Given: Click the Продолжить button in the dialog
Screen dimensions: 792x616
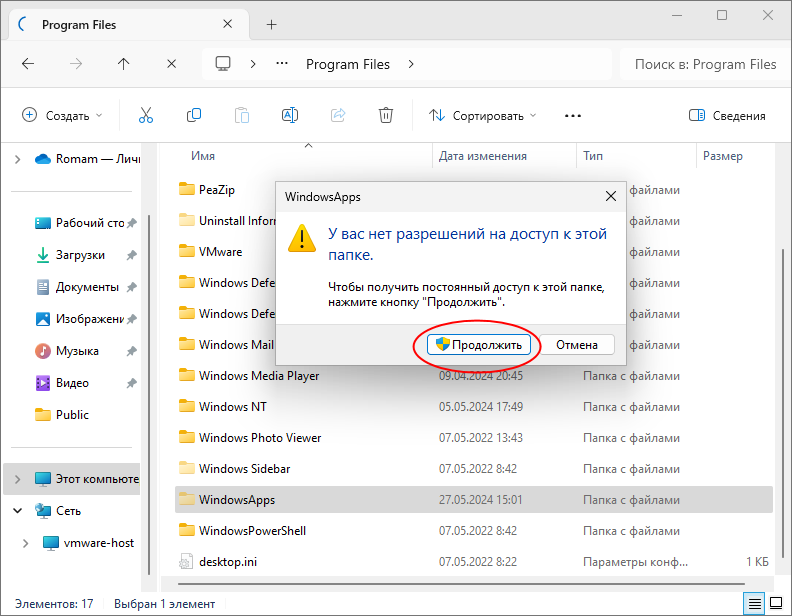Looking at the screenshot, I should [478, 345].
